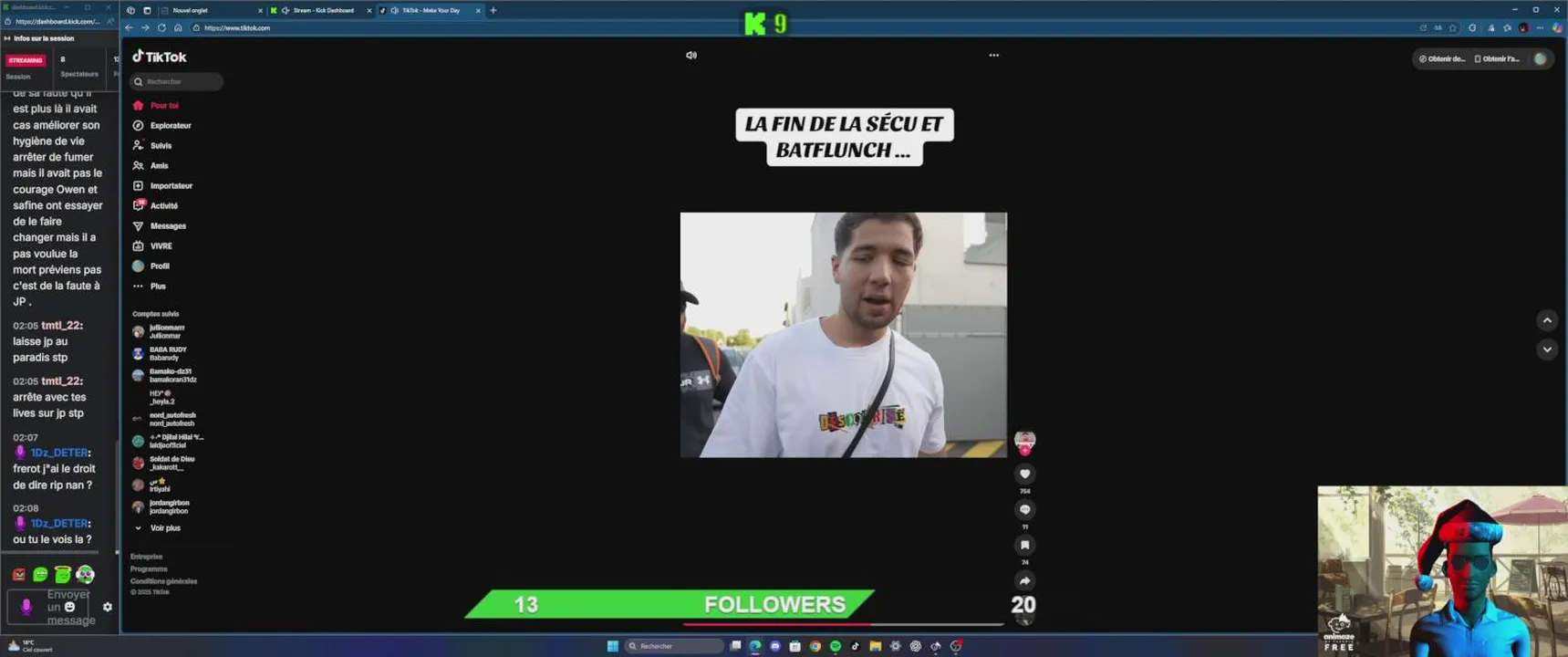Open a new browser tab

point(493,11)
